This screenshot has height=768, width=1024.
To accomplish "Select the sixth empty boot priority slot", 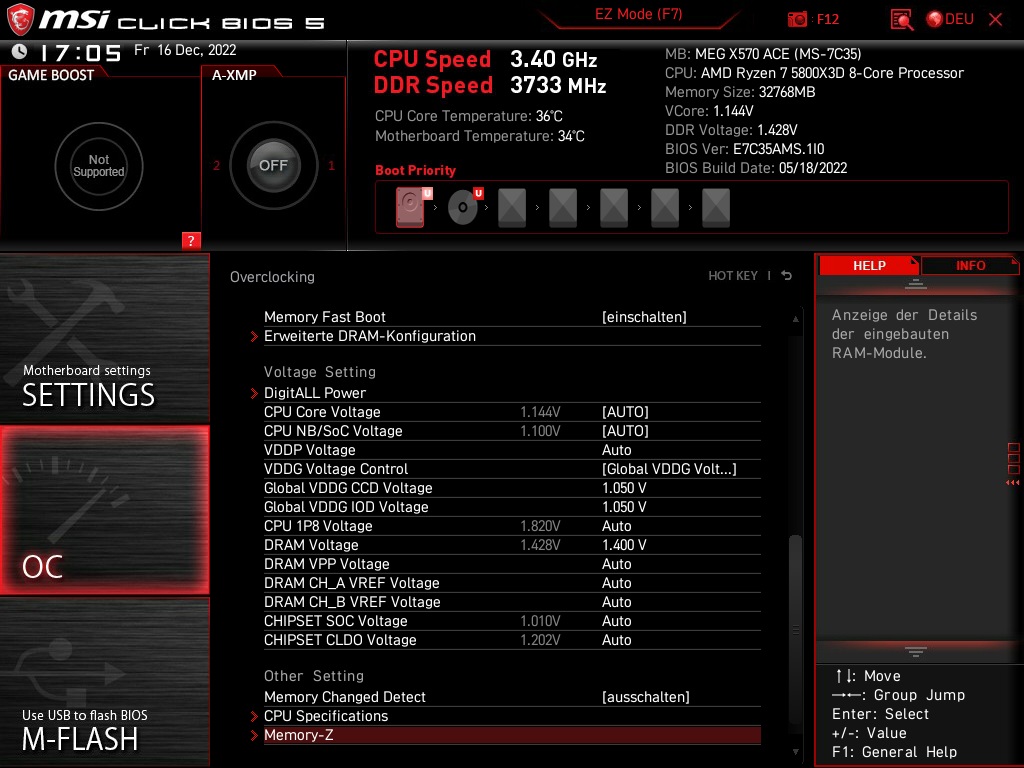I will 665,208.
